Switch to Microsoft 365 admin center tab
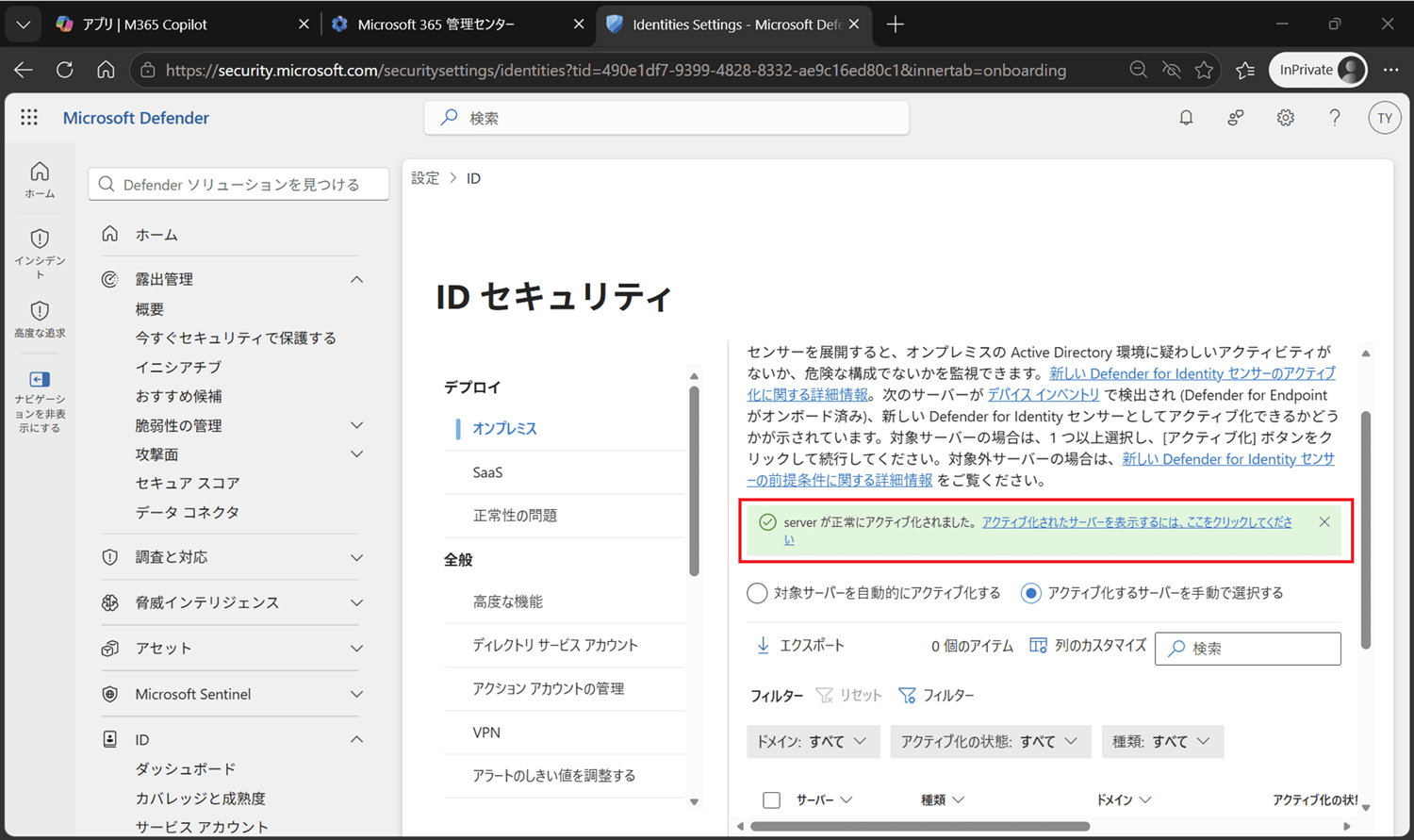This screenshot has height=840, width=1414. pyautogui.click(x=458, y=25)
